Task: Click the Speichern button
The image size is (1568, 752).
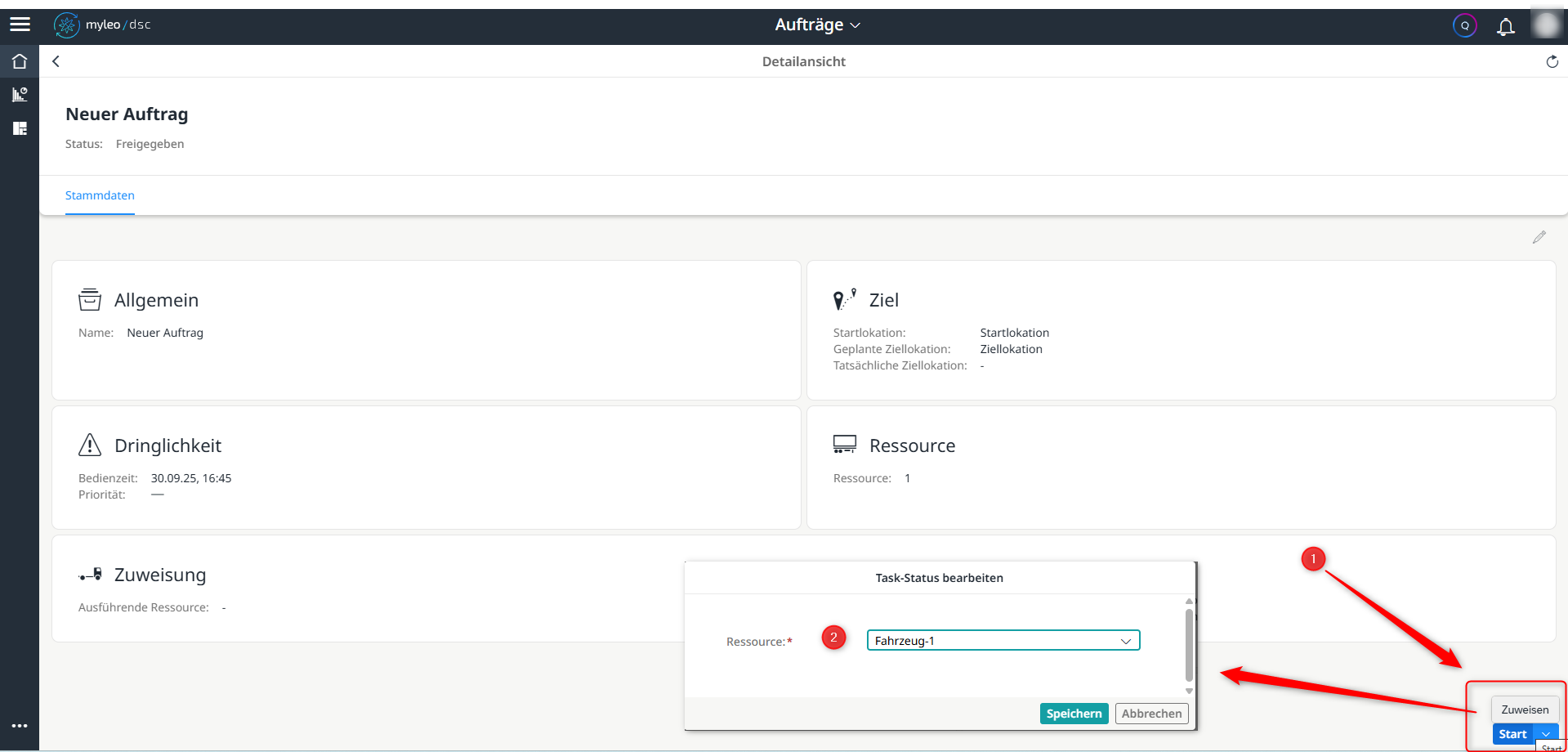Action: (x=1074, y=714)
